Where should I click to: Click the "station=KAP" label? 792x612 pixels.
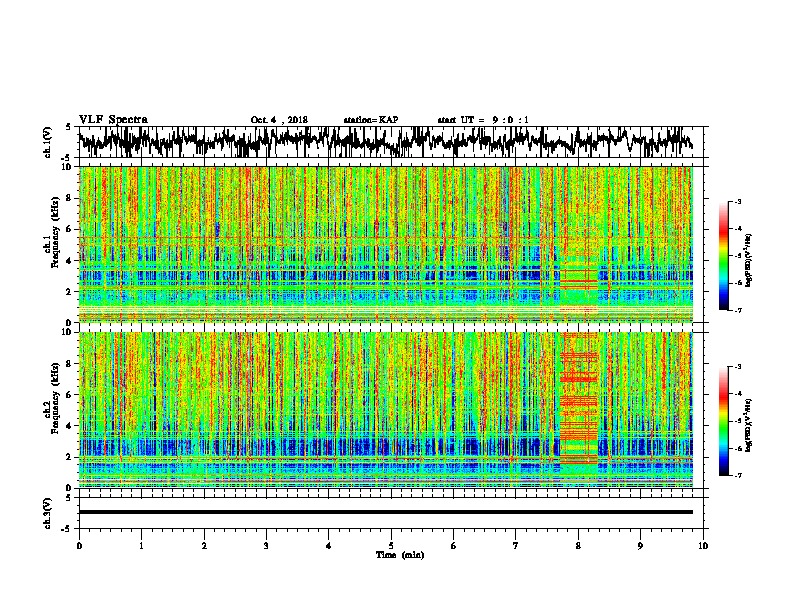click(x=371, y=120)
